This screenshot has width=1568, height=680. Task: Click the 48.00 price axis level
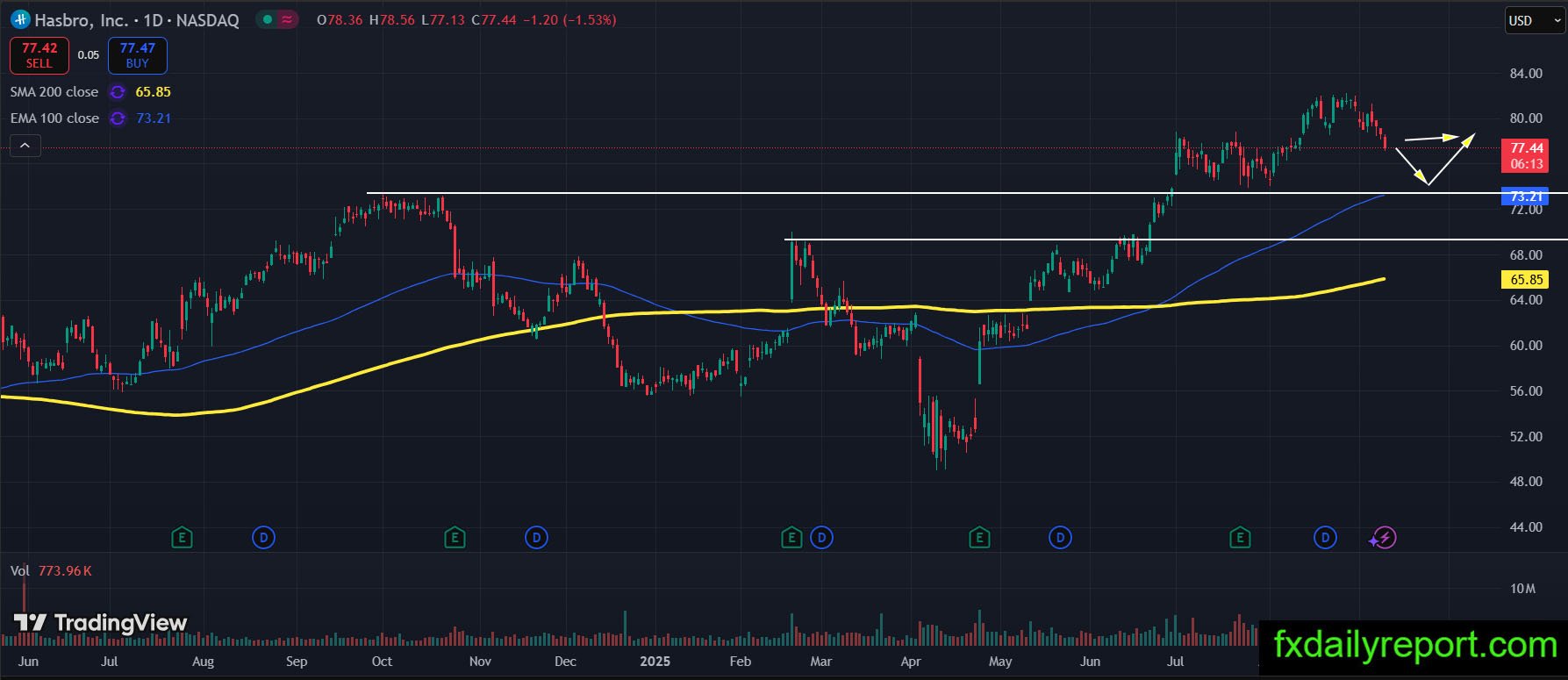point(1526,482)
